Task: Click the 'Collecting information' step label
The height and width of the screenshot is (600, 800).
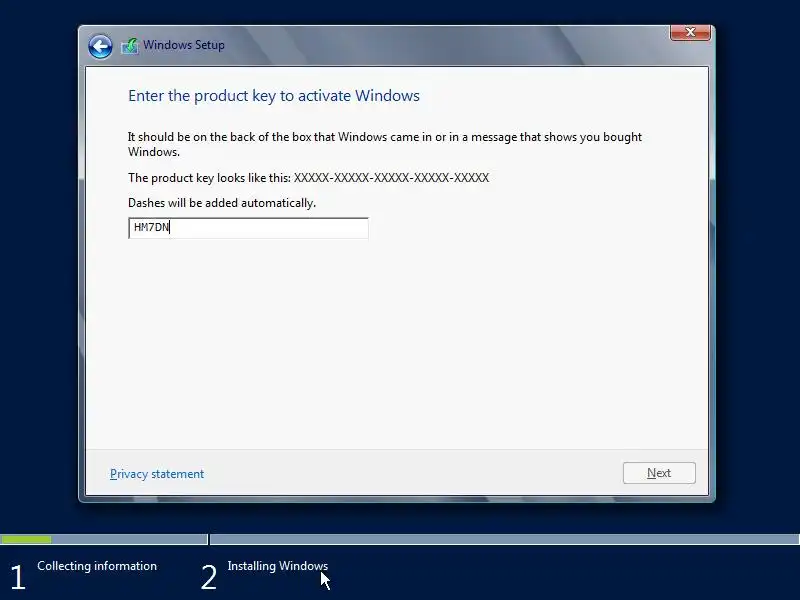Action: click(97, 566)
